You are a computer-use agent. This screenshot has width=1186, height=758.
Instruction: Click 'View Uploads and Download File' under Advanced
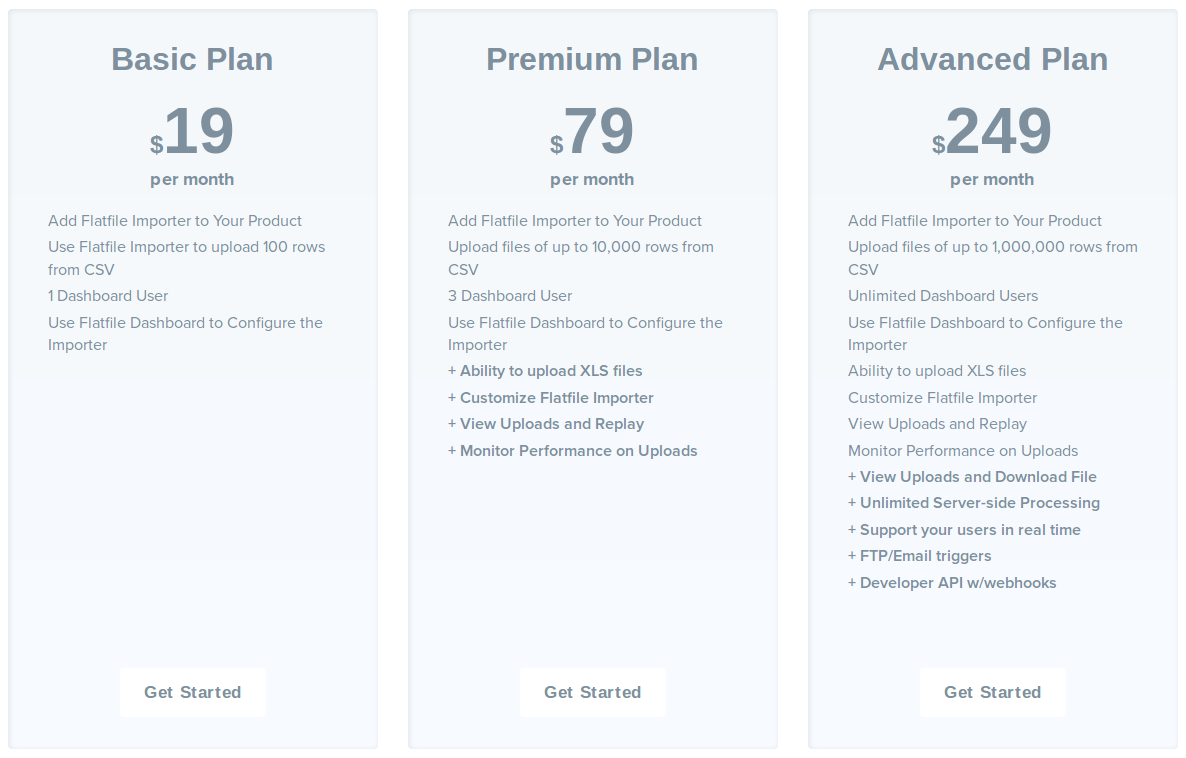pos(972,476)
